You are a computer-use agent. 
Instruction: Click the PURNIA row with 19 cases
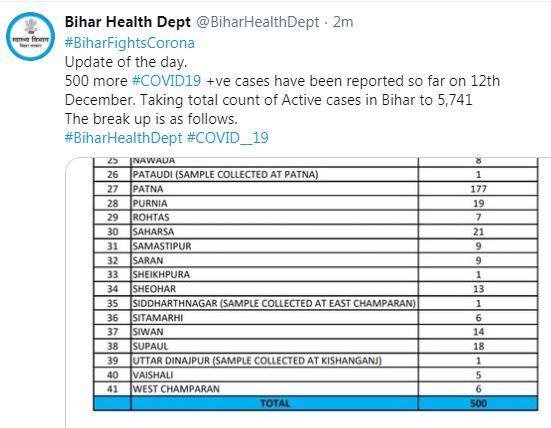point(316,203)
